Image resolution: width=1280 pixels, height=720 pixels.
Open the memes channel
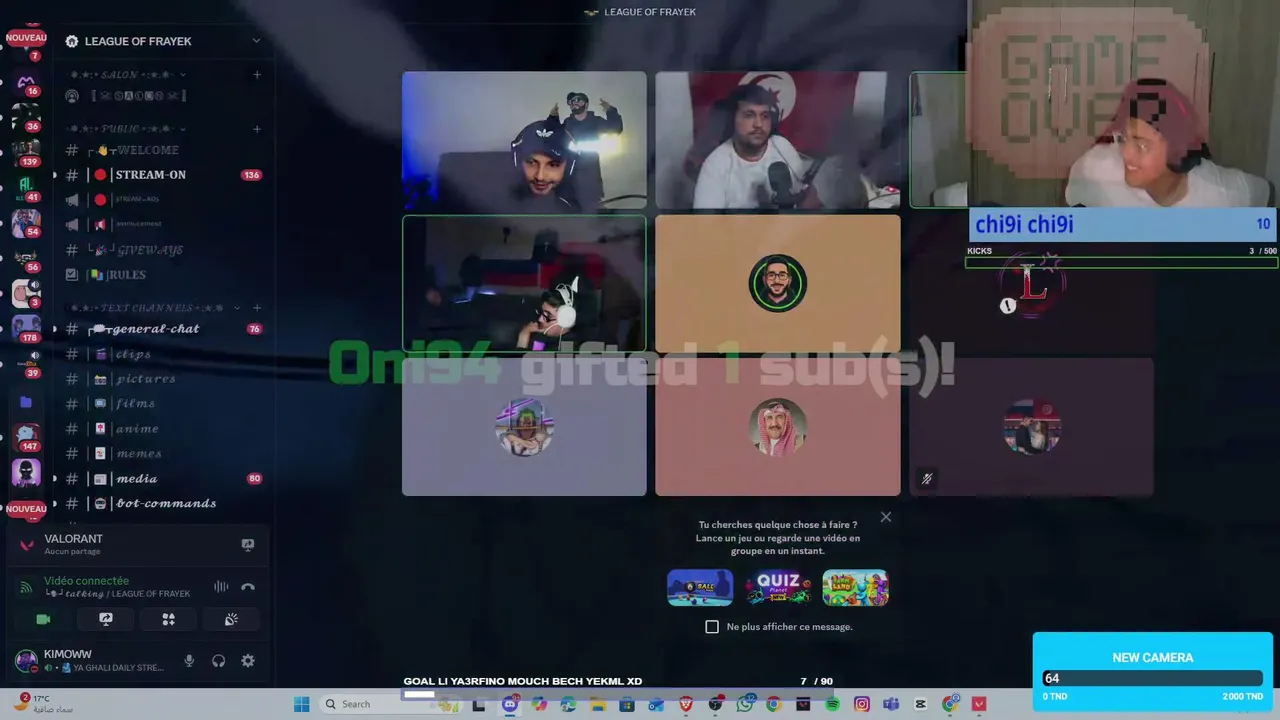tap(163, 454)
